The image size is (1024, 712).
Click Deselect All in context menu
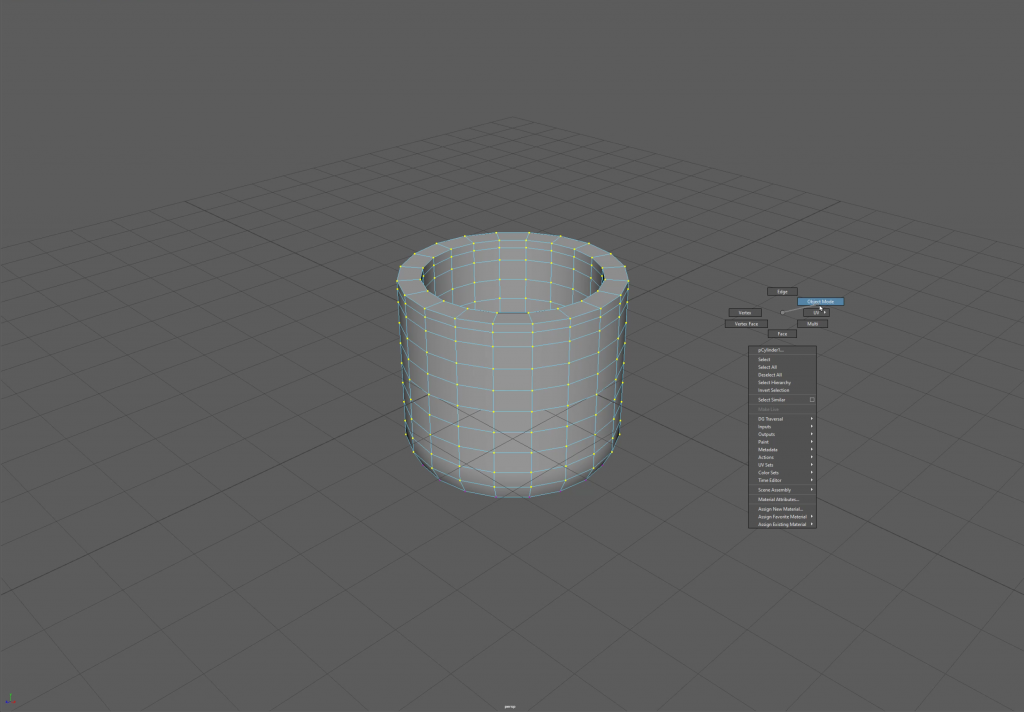pyautogui.click(x=770, y=375)
